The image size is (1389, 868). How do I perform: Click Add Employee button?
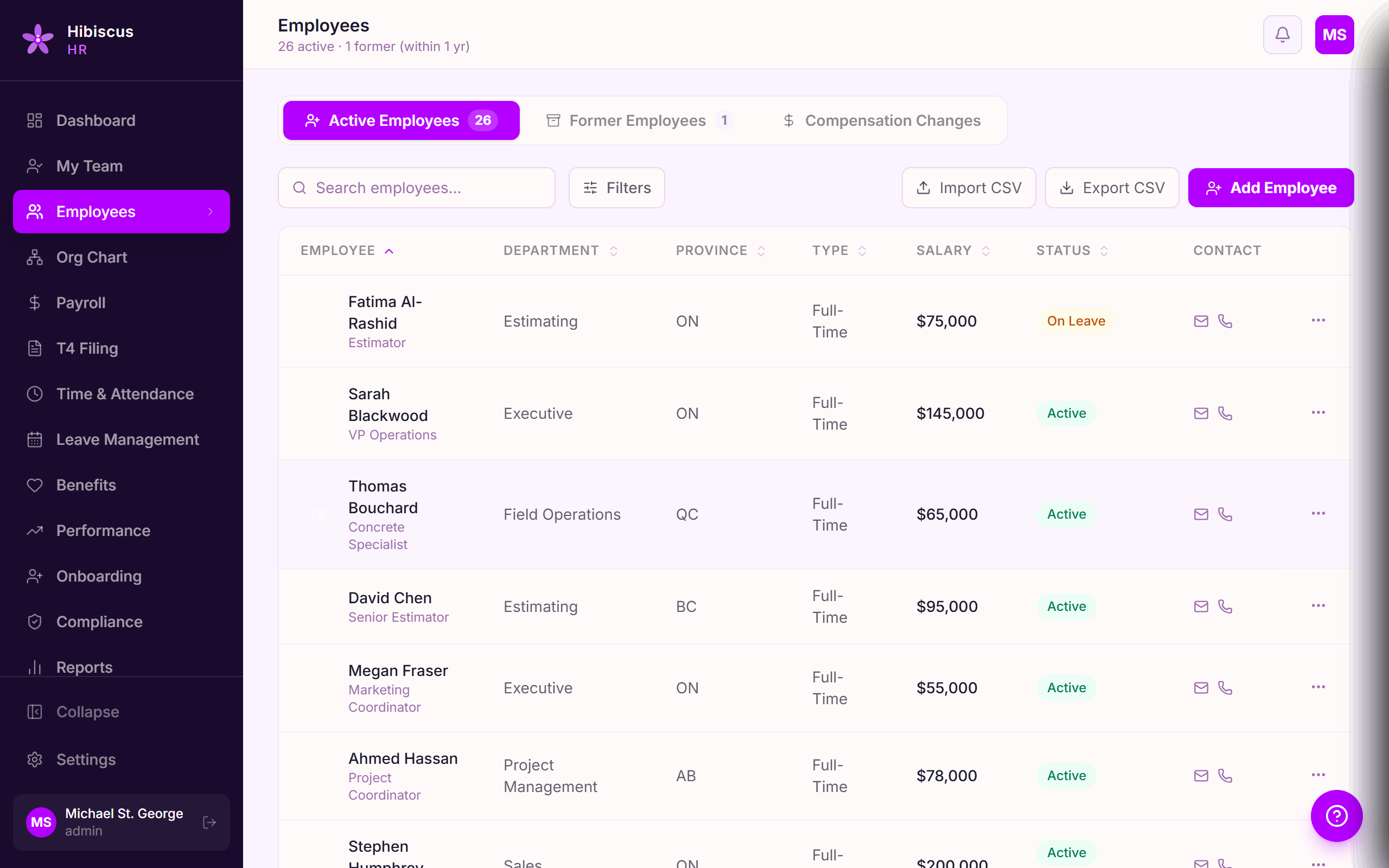[1271, 188]
